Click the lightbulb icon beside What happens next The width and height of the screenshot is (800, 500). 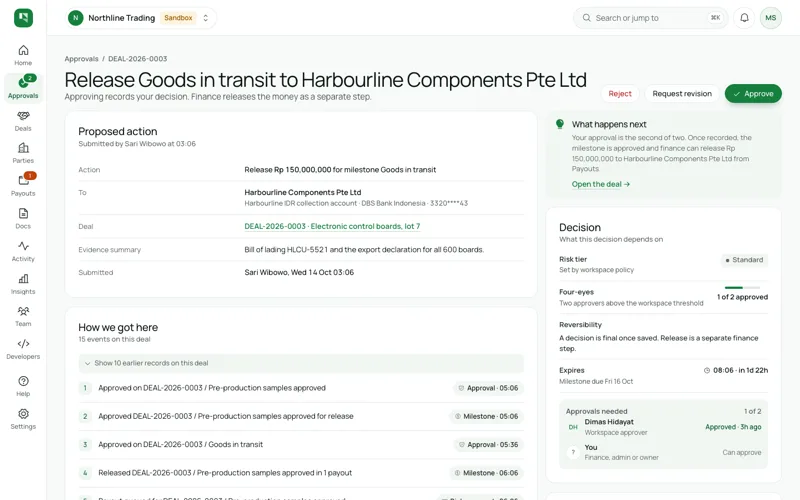tap(560, 123)
